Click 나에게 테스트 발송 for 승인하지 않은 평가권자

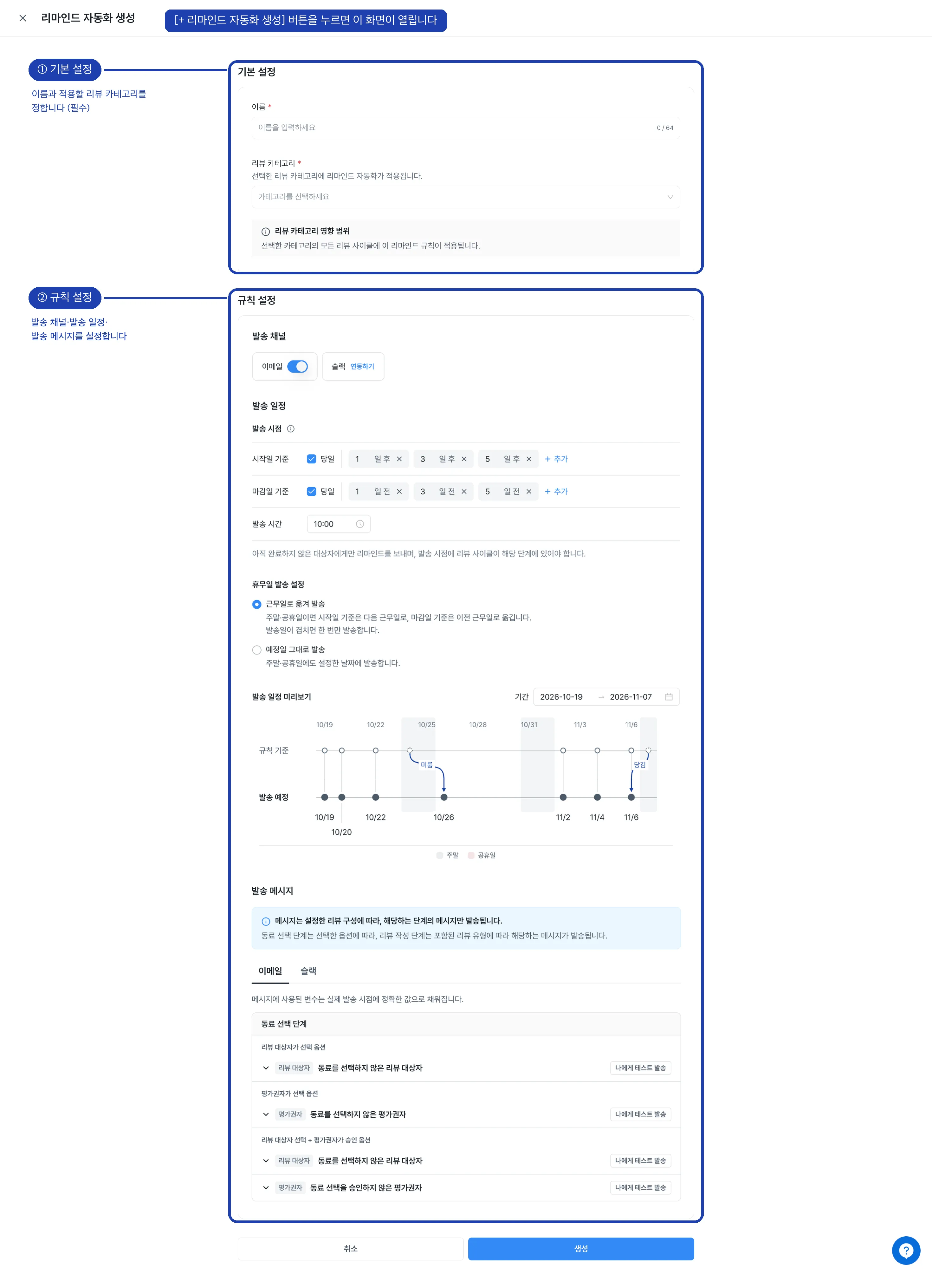[640, 1188]
